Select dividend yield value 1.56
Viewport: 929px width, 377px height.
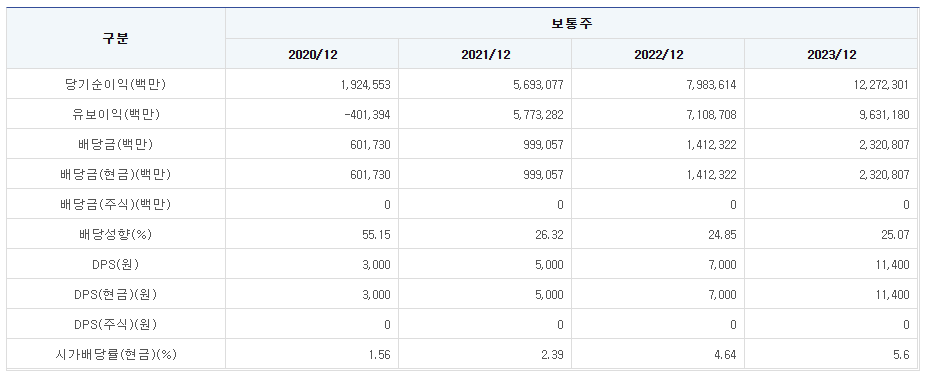[x=379, y=355]
